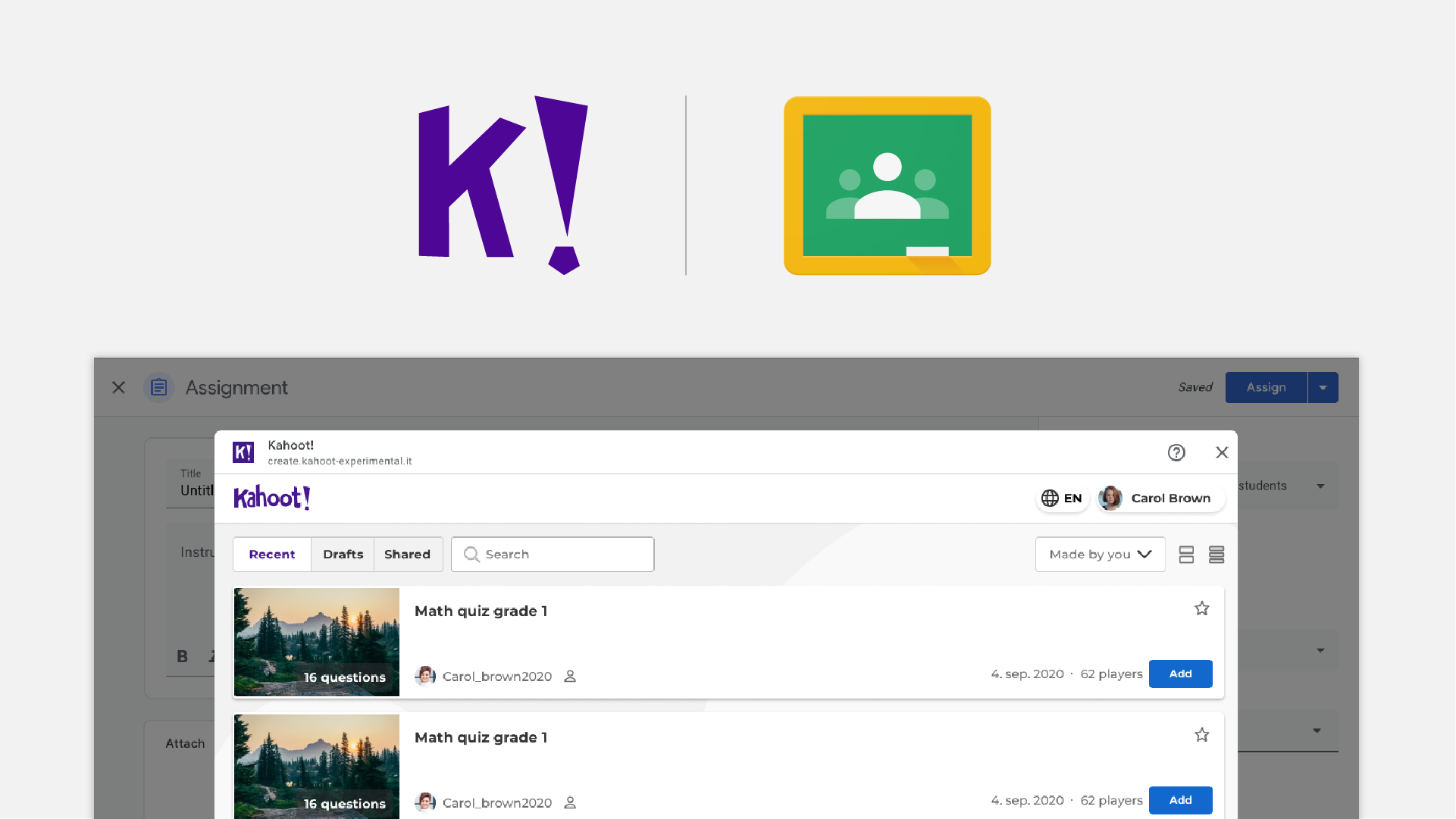Close the Assignment page with X
The height and width of the screenshot is (819, 1456).
click(118, 387)
